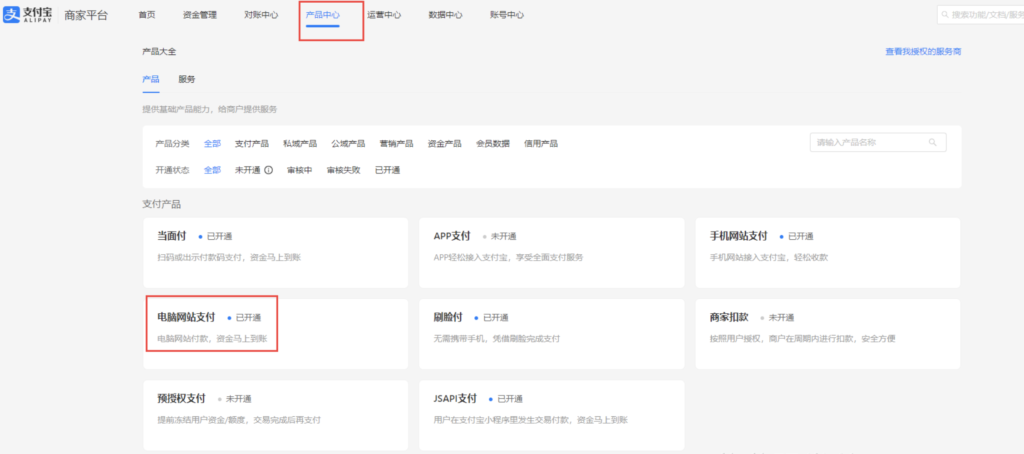This screenshot has width=1024, height=454.
Task: Open the 数据中心 menu
Action: [x=445, y=15]
